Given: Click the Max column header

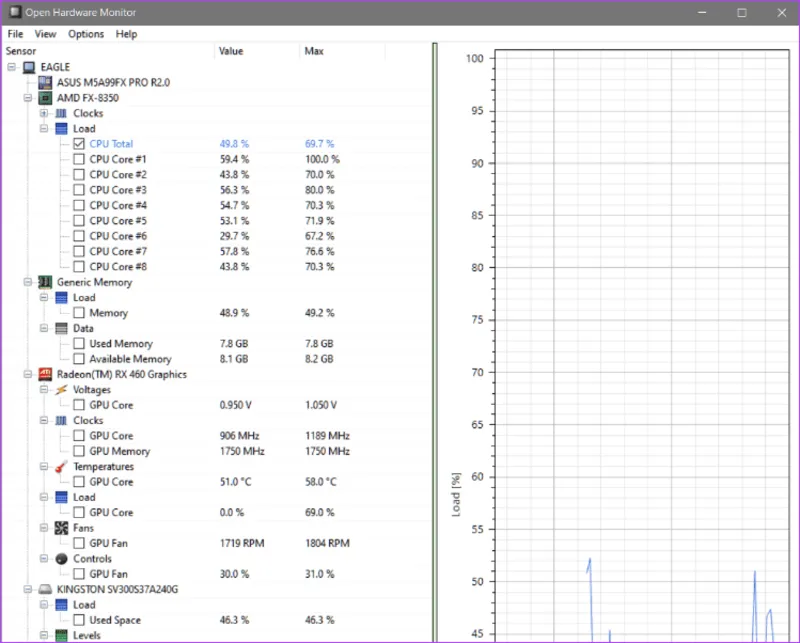Looking at the screenshot, I should 342,51.
